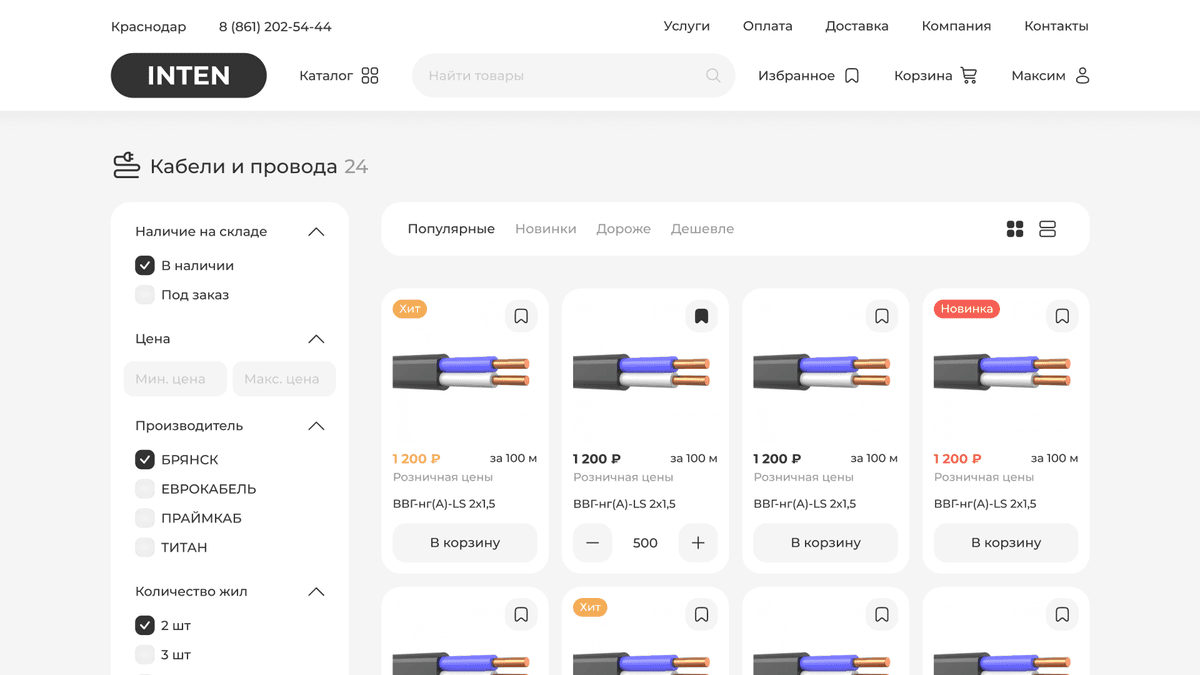Viewport: 1200px width, 675px height.
Task: Bookmark the product with Новинка badge
Action: pyautogui.click(x=1062, y=316)
